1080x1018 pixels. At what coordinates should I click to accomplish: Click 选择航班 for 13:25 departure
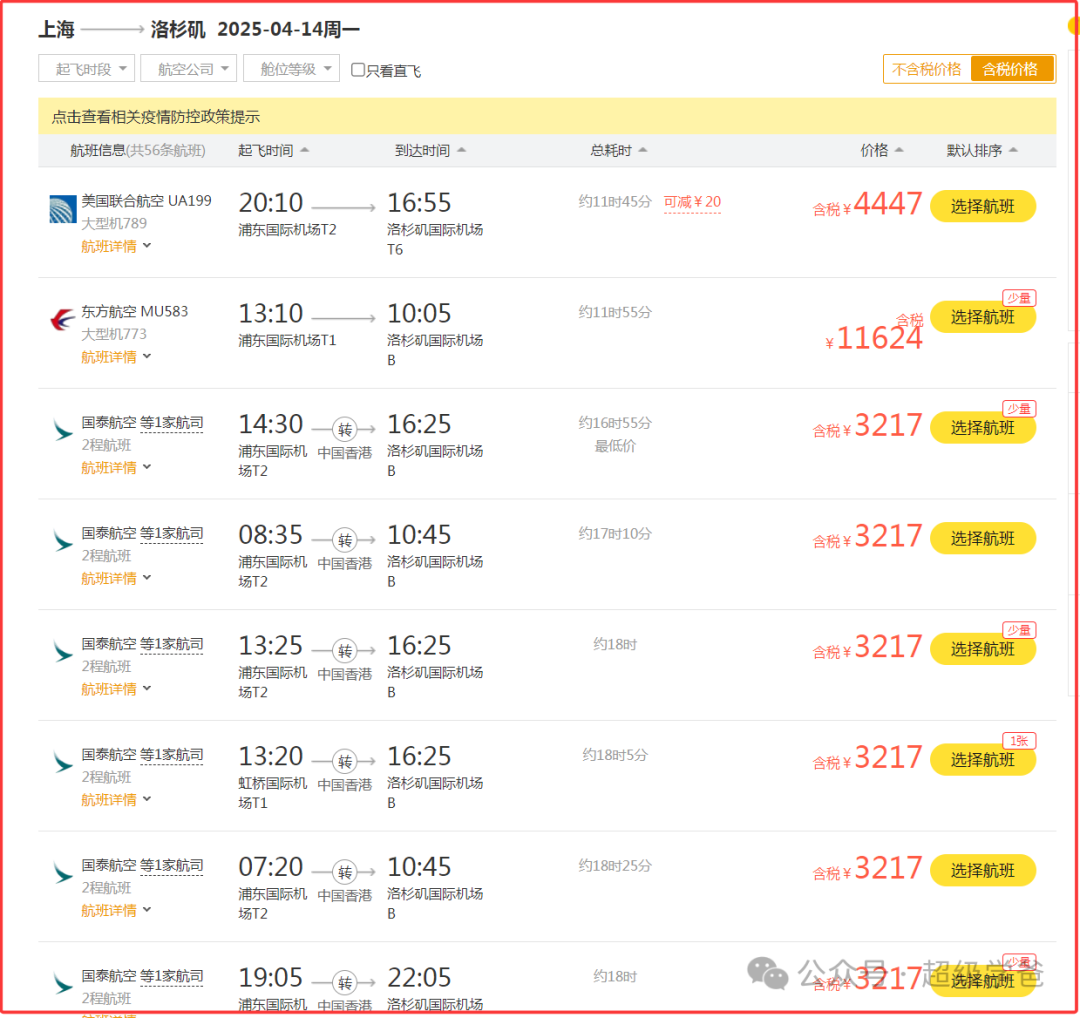[983, 650]
